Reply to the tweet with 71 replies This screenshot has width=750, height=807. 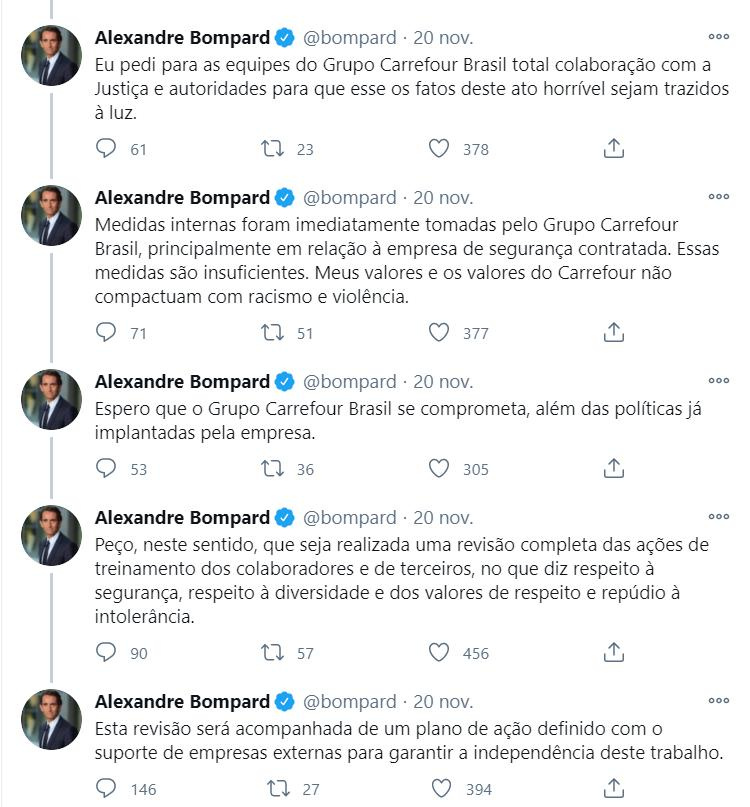pos(106,332)
